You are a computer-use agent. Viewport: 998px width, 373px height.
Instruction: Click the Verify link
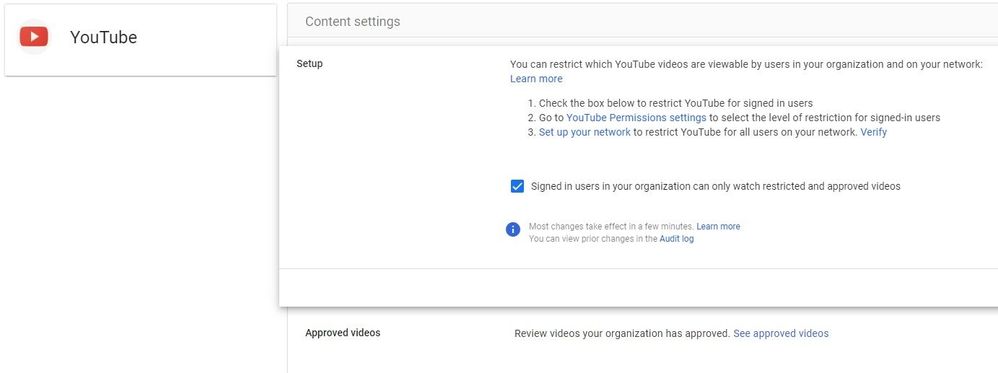tap(873, 132)
